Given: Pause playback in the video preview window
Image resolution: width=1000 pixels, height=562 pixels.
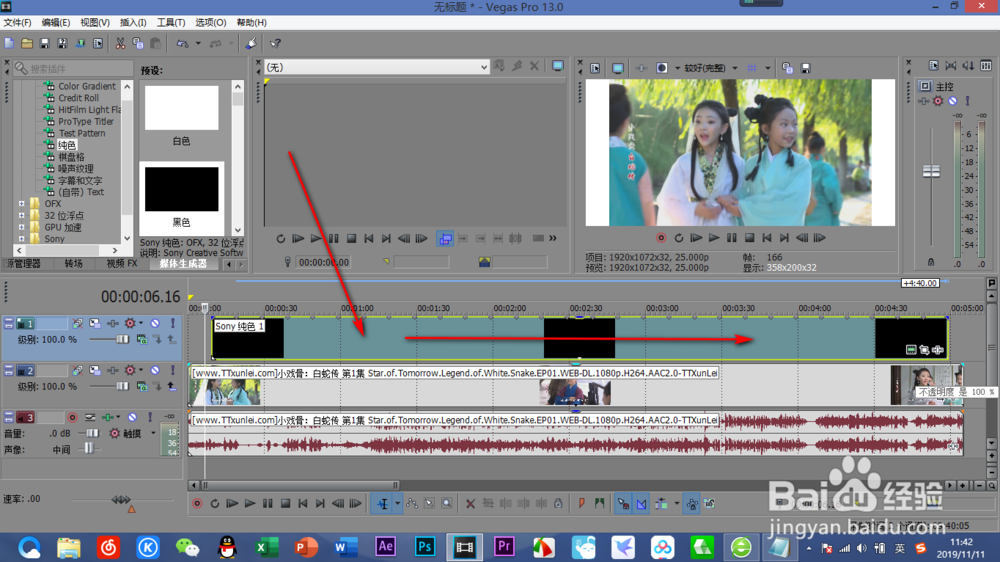Looking at the screenshot, I should 732,238.
